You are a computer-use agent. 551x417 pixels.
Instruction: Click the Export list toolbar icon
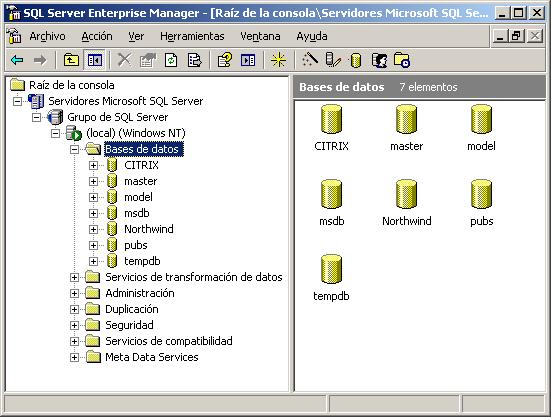click(x=194, y=60)
